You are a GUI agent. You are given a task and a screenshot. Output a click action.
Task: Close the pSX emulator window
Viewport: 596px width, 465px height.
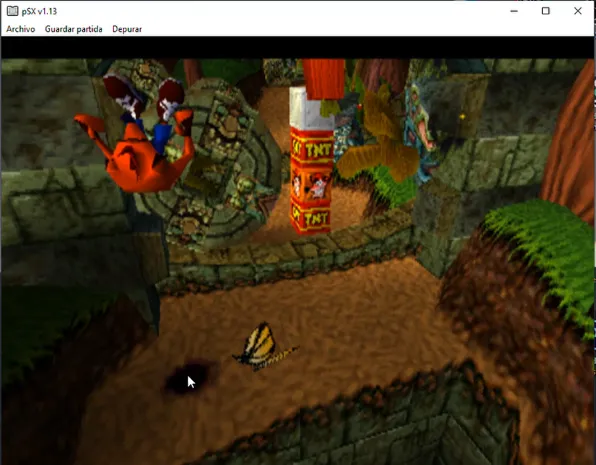pos(578,11)
